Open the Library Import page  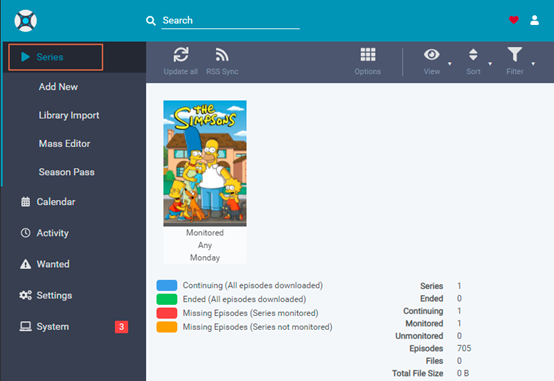click(x=69, y=115)
